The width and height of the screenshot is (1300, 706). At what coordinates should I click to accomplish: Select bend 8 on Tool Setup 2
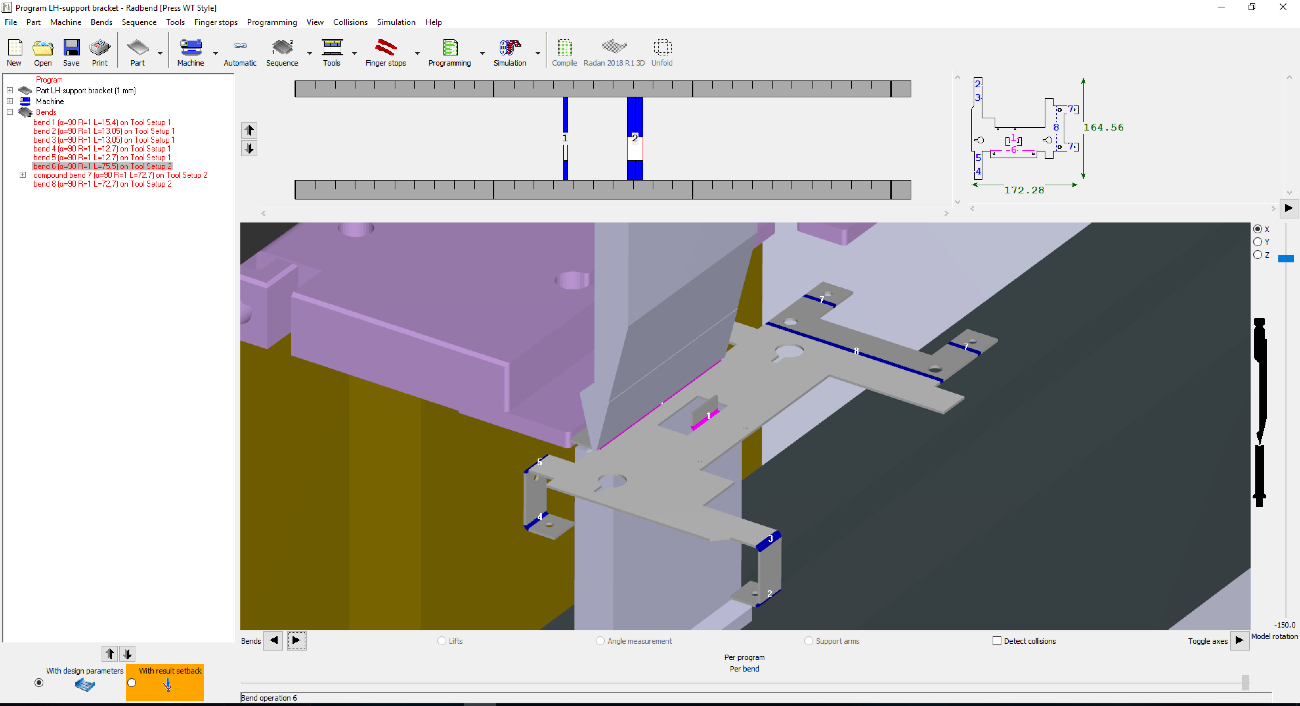(102, 184)
